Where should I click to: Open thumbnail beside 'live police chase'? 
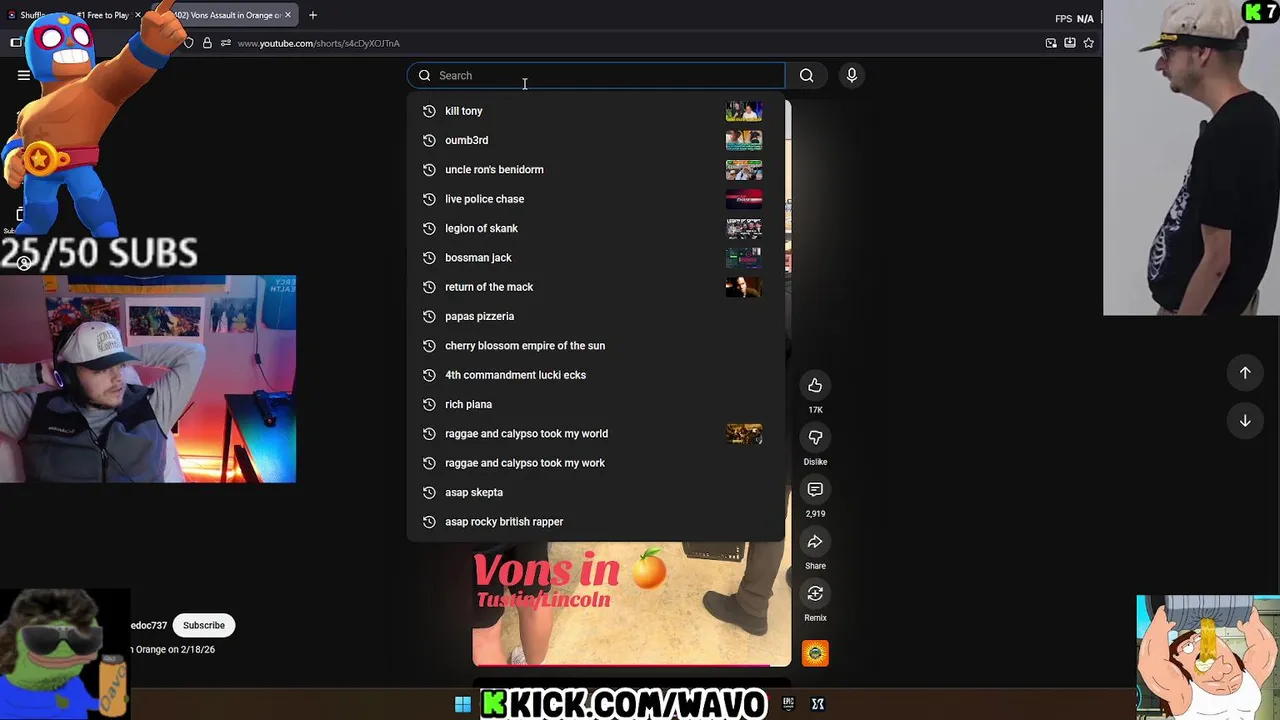point(744,199)
